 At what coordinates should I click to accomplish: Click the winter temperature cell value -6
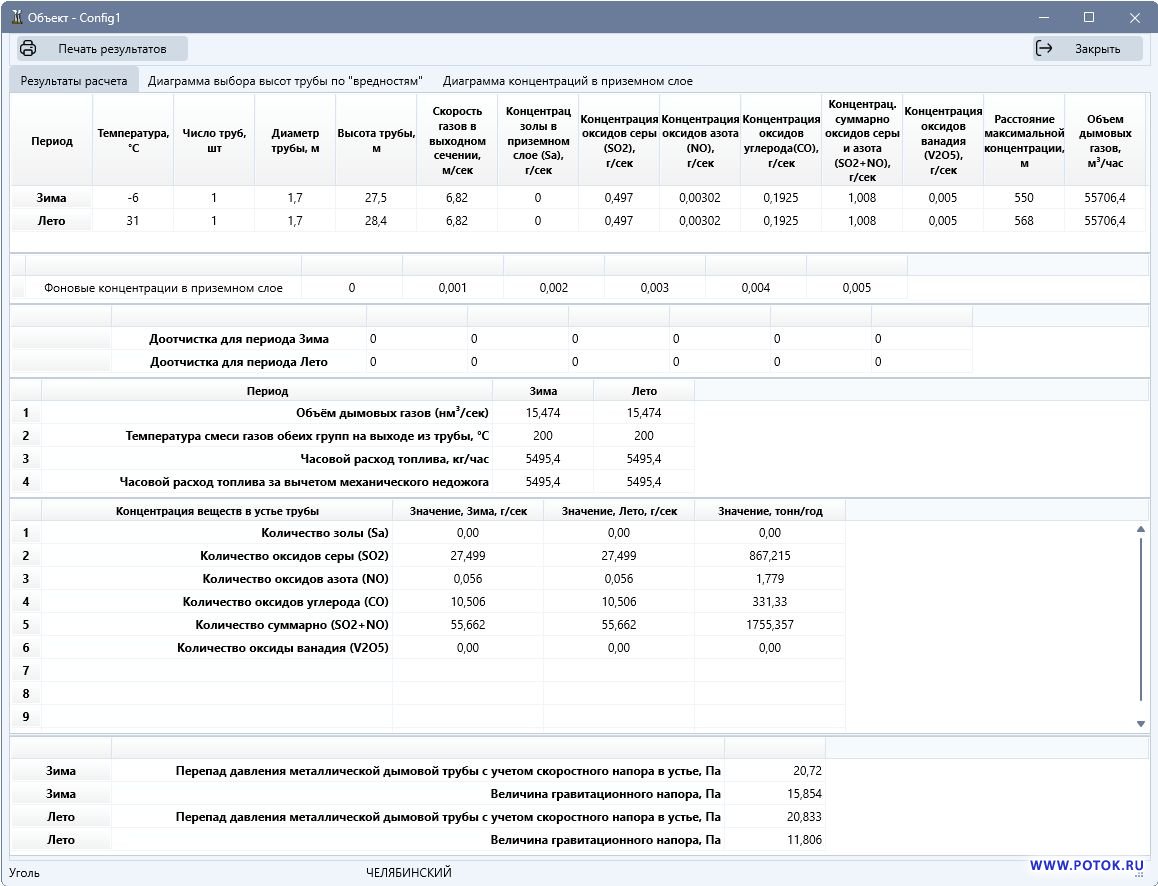coord(133,198)
